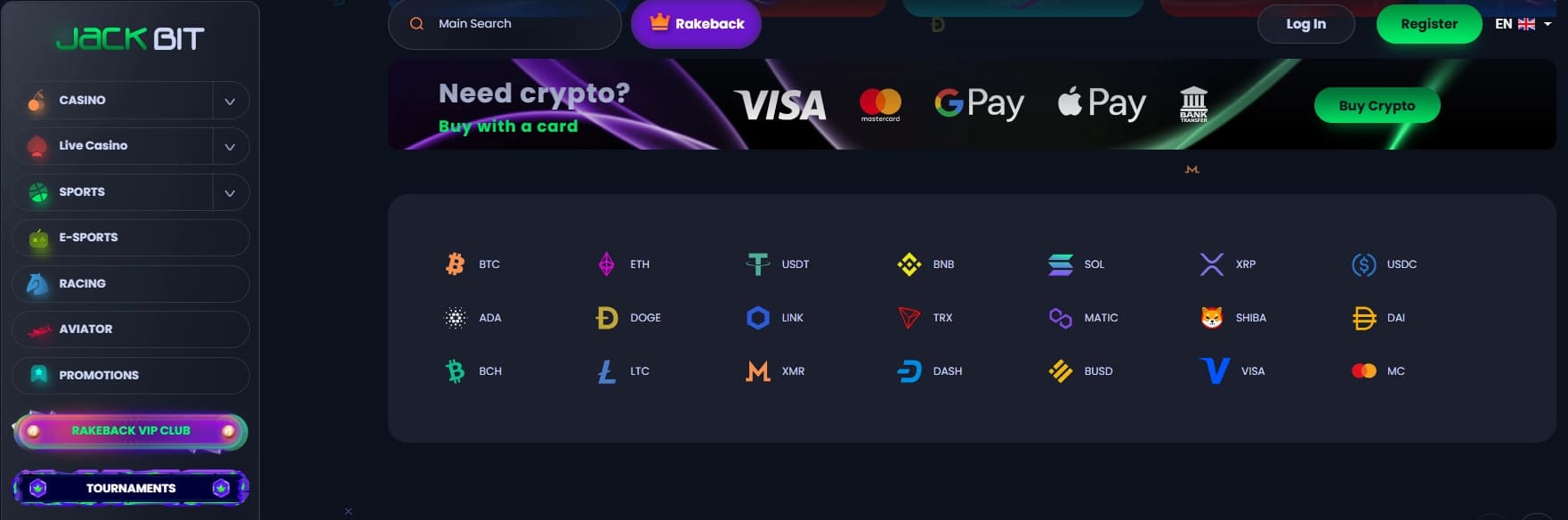
Task: Click the Litecoin LTC icon
Action: pyautogui.click(x=606, y=370)
